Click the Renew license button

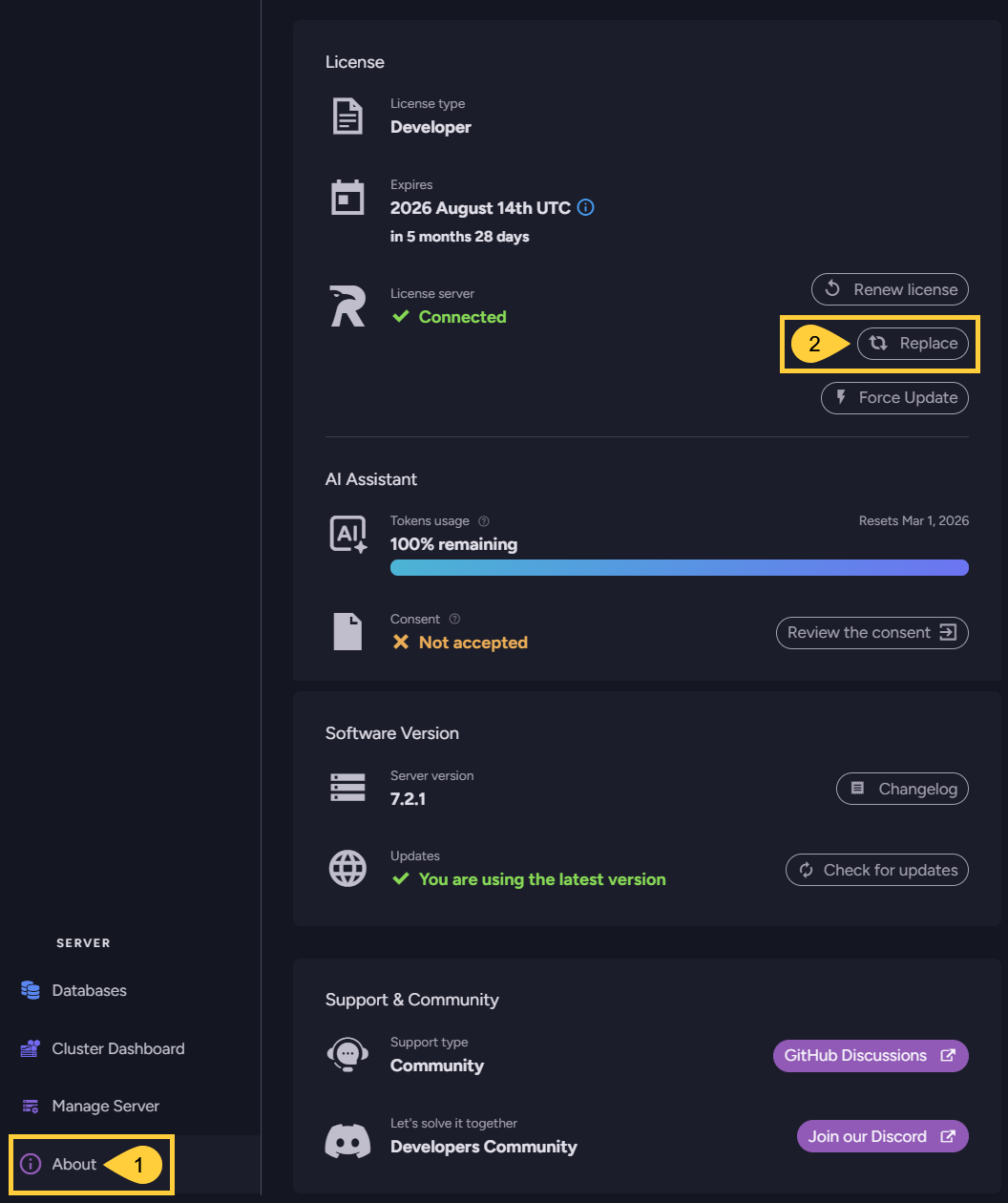click(890, 289)
